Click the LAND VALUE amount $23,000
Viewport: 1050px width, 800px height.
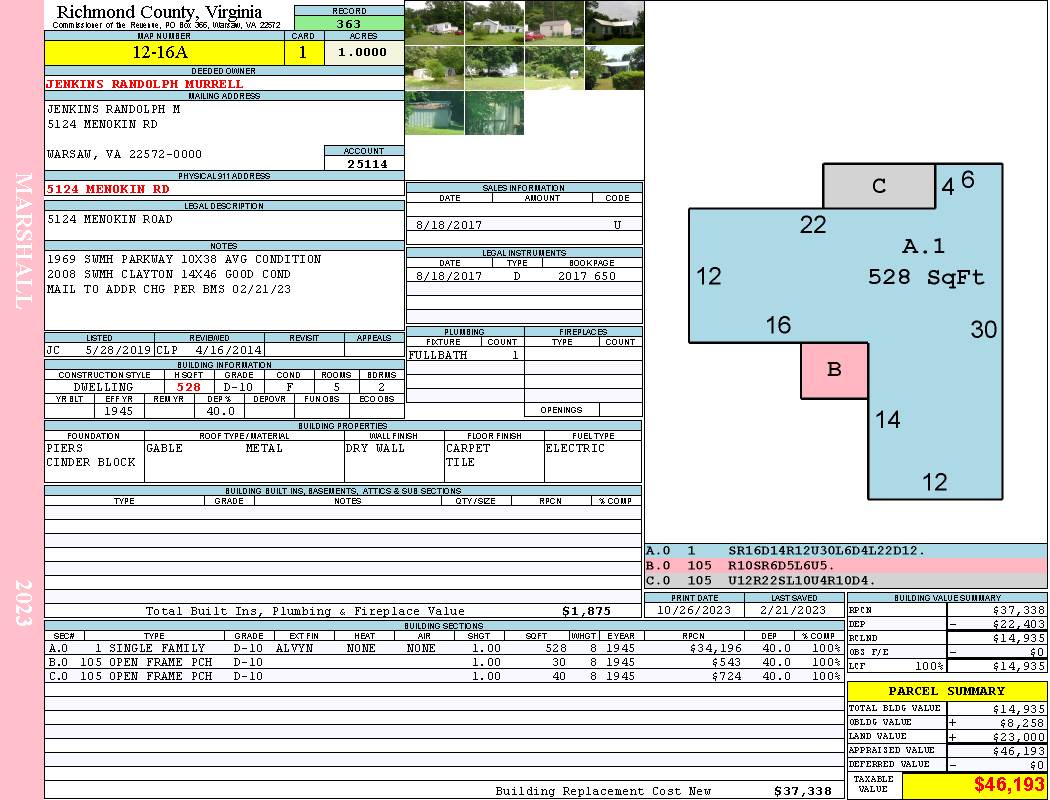tap(1019, 737)
